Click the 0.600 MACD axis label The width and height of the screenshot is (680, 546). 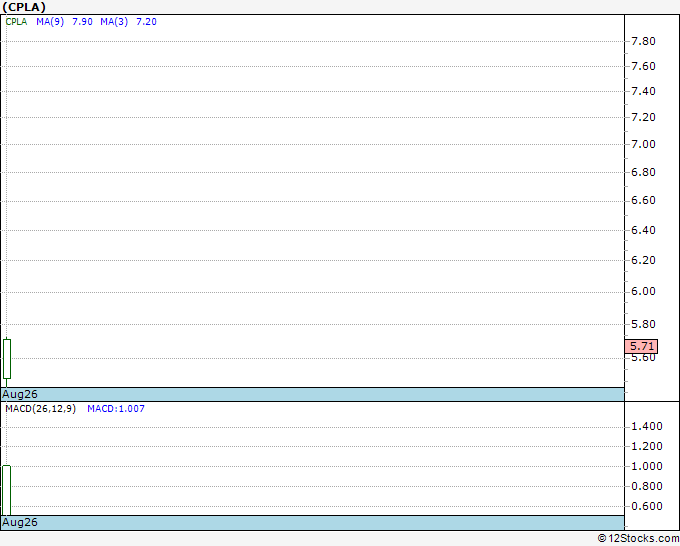[x=647, y=507]
